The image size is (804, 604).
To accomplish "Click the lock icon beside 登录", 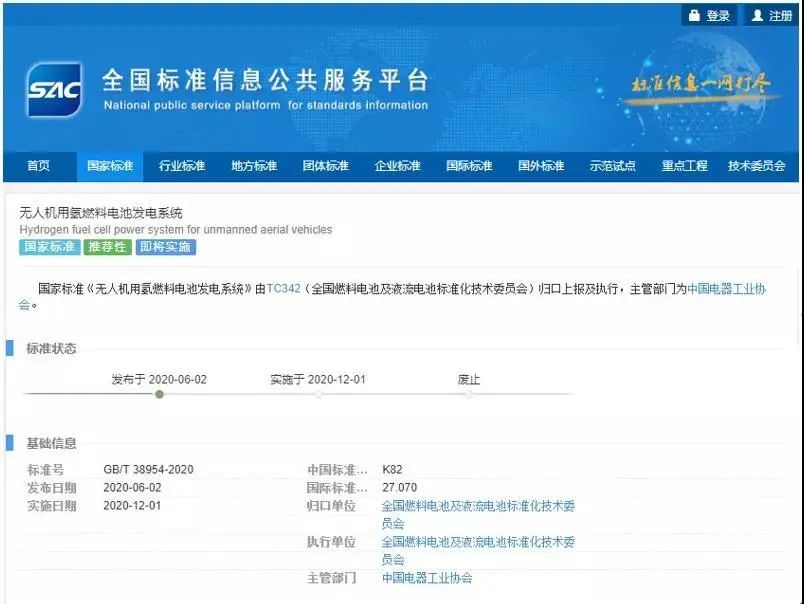I will (x=694, y=15).
